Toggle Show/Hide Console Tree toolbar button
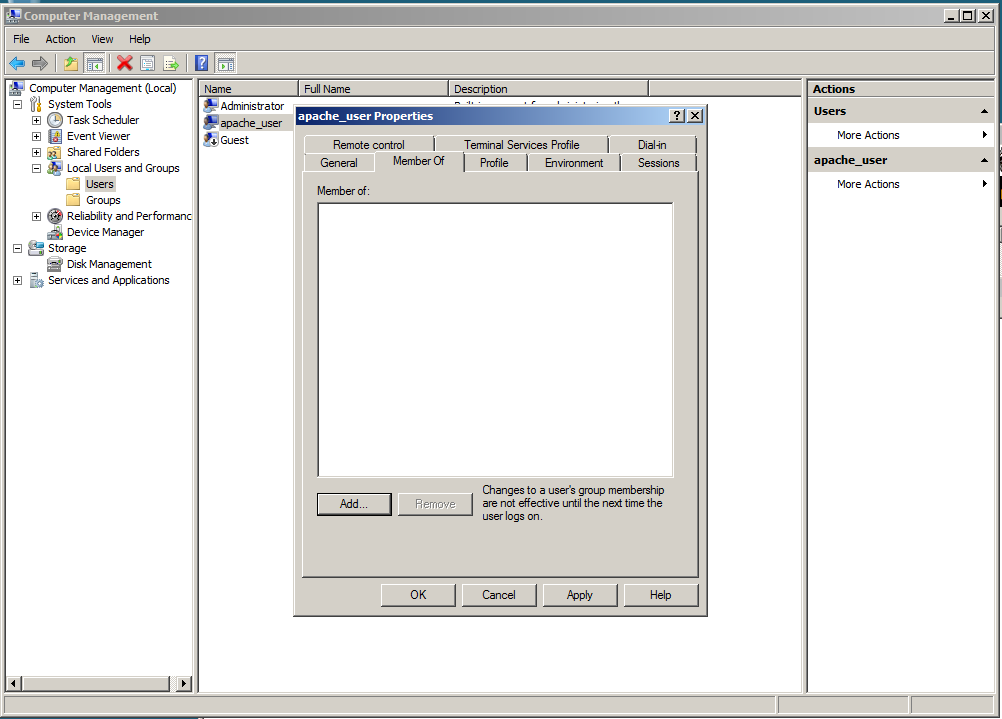The image size is (1002, 719). click(95, 63)
